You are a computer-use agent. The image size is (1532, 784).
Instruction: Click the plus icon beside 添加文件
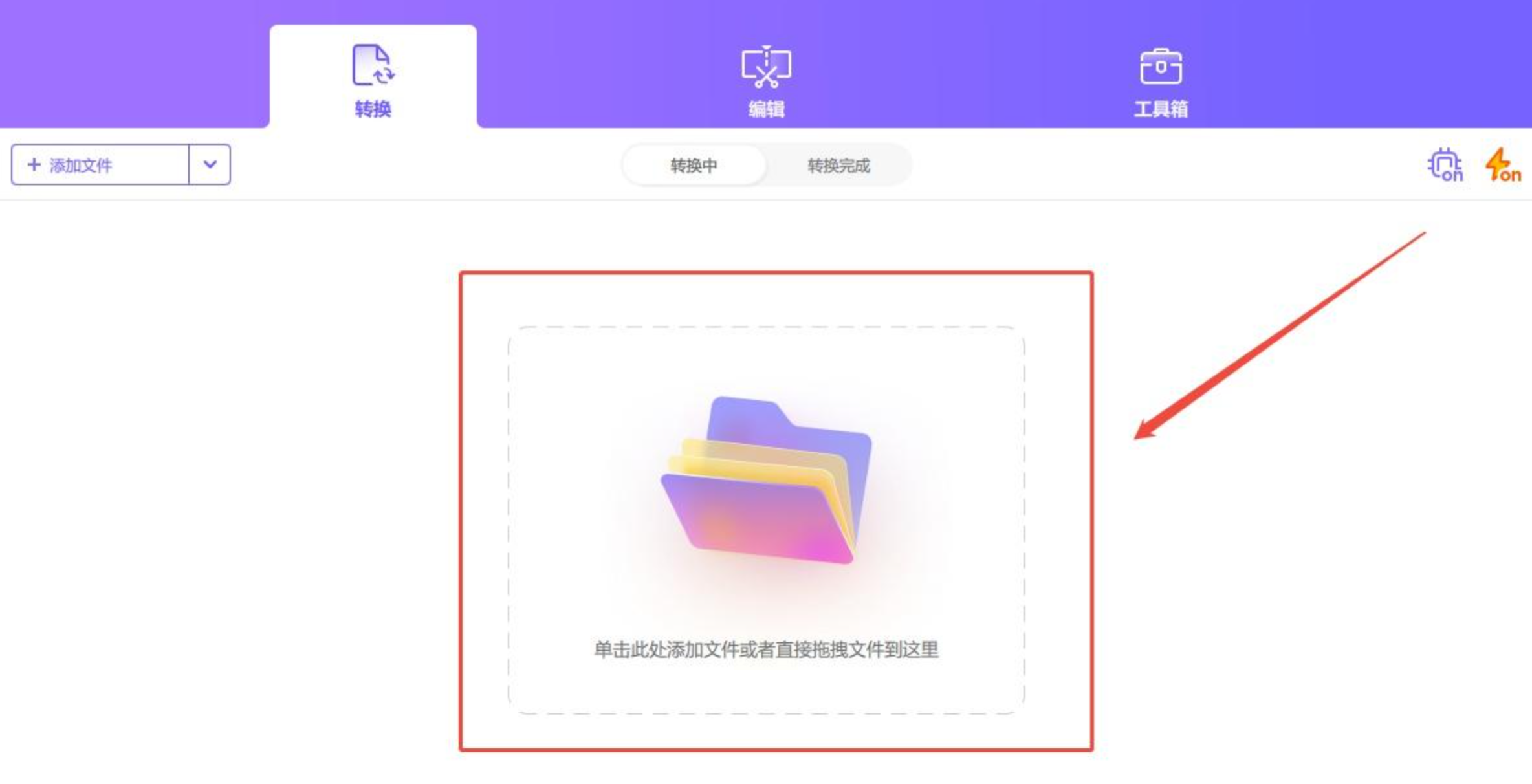tap(34, 165)
